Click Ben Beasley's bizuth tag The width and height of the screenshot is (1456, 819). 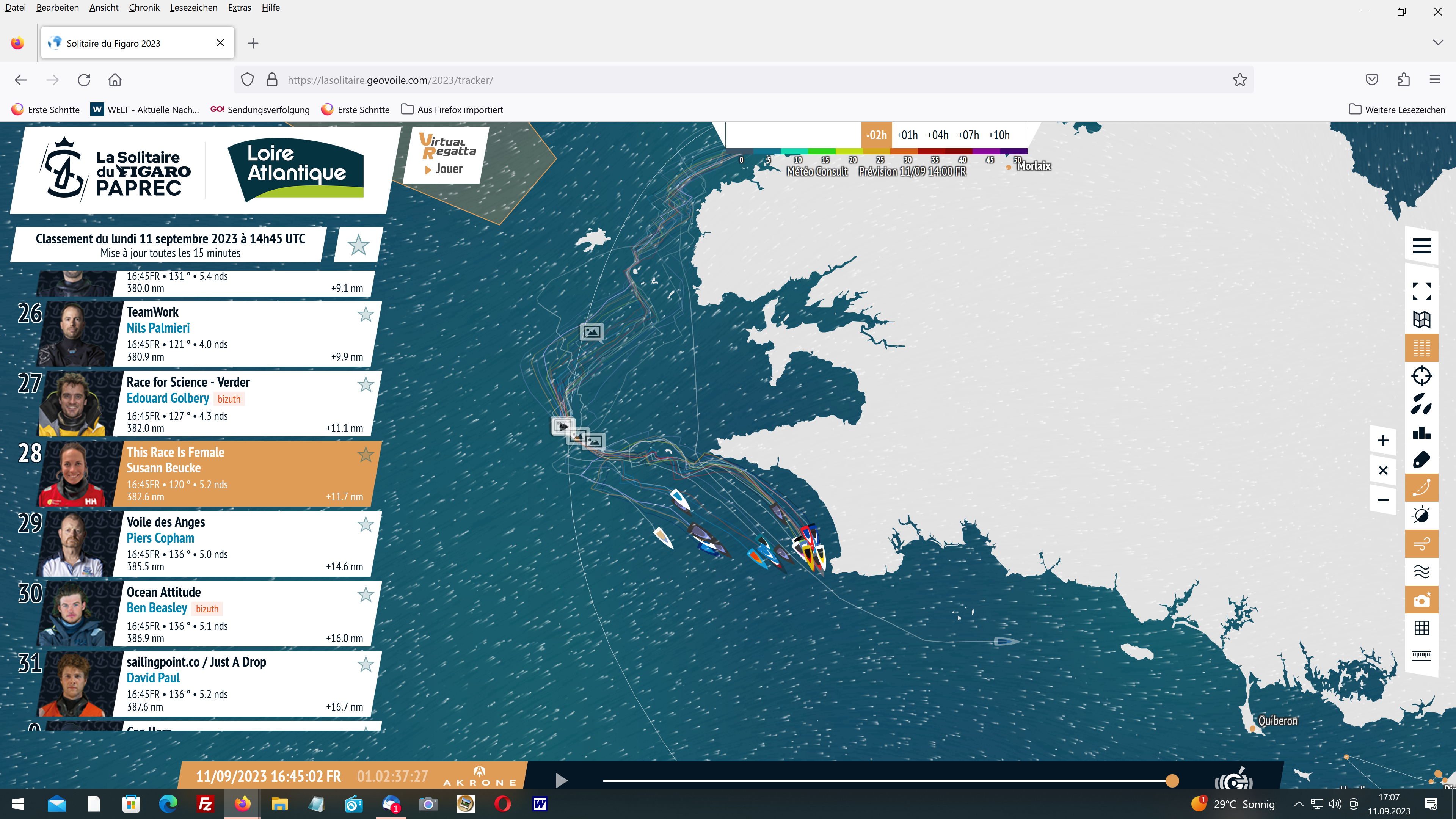207,609
